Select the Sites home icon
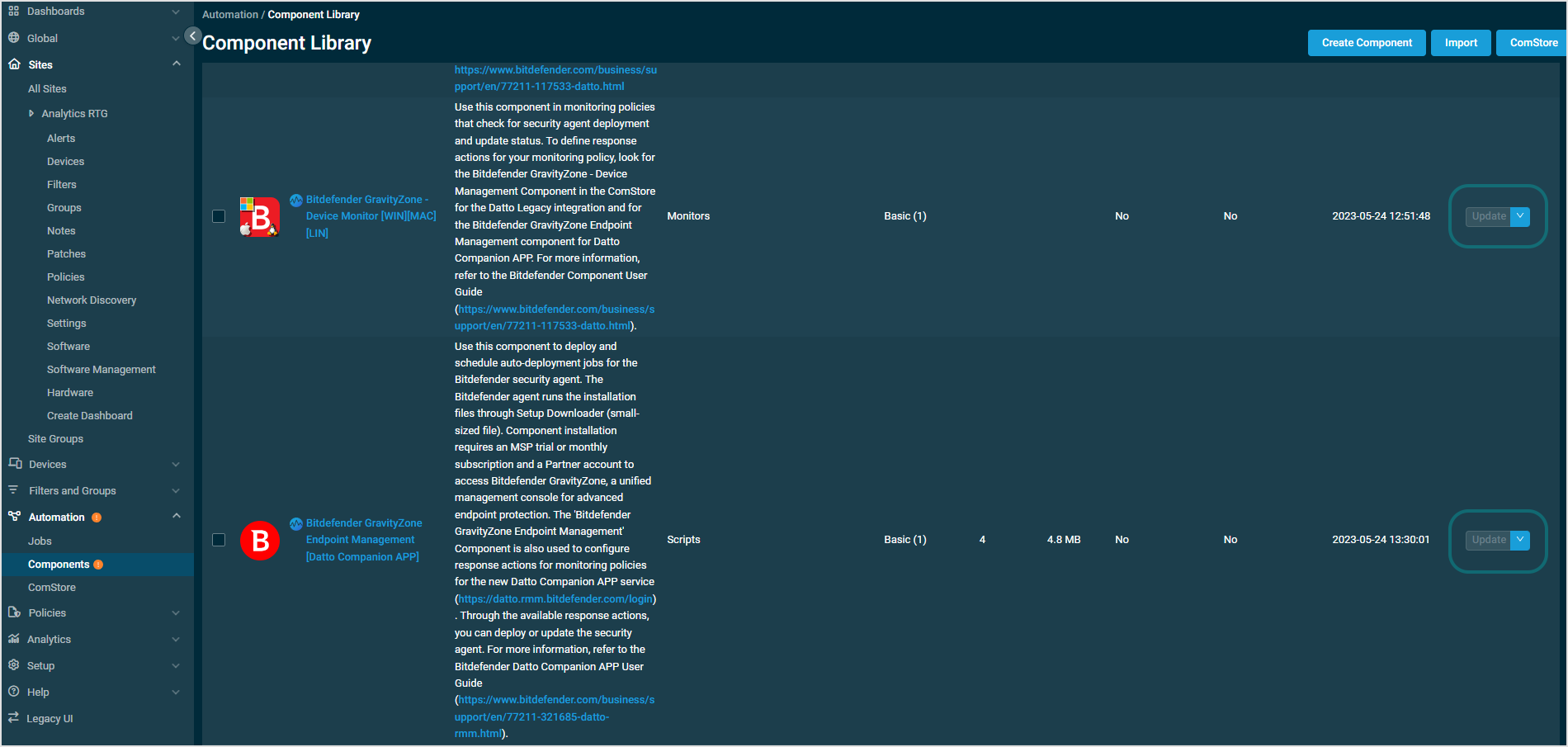1568x747 pixels. 13,64
